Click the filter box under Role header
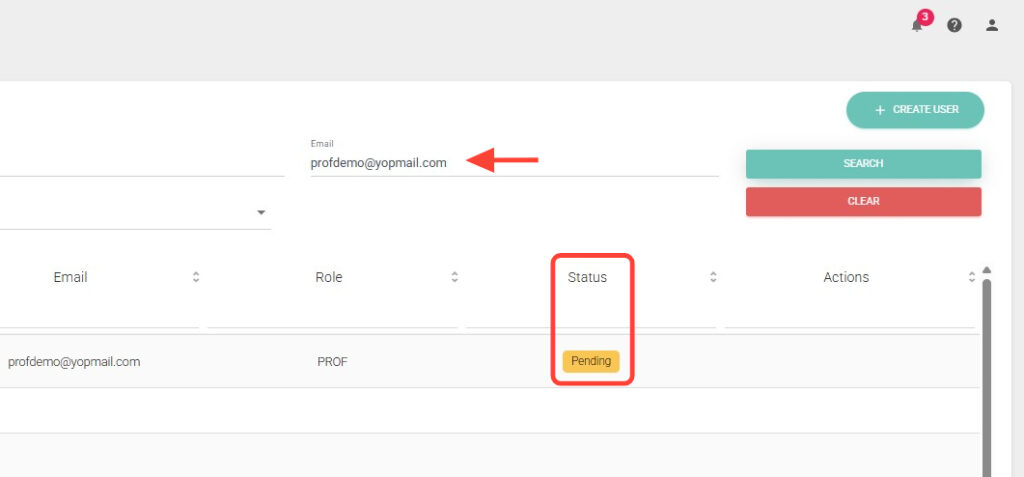Viewport: 1024px width, 477px height. click(x=332, y=314)
